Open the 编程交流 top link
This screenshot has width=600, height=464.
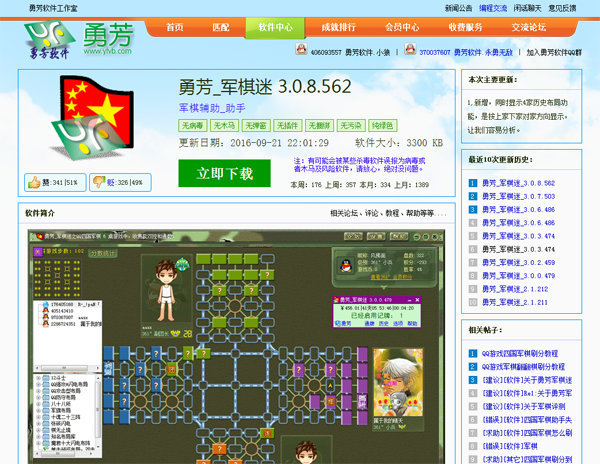click(493, 8)
